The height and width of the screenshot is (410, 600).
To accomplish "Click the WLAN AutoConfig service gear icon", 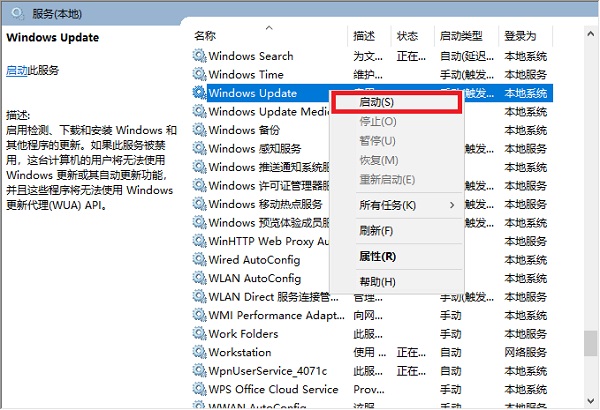I will pyautogui.click(x=199, y=278).
